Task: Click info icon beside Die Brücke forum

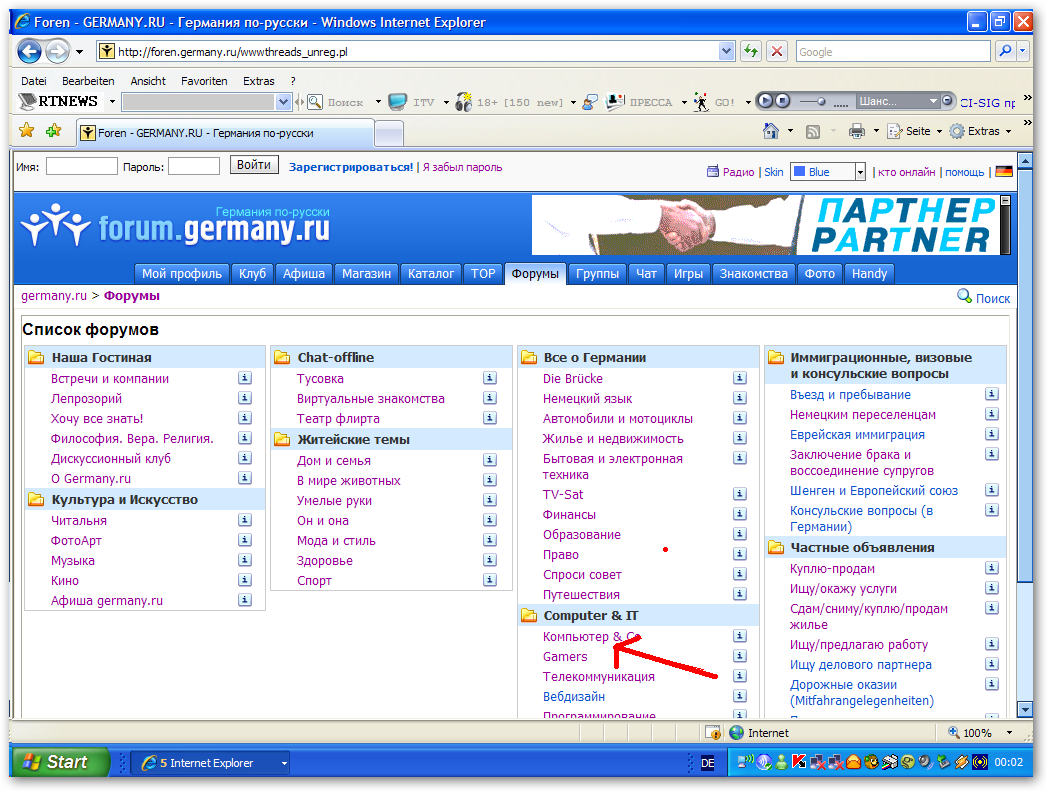Action: (x=740, y=378)
